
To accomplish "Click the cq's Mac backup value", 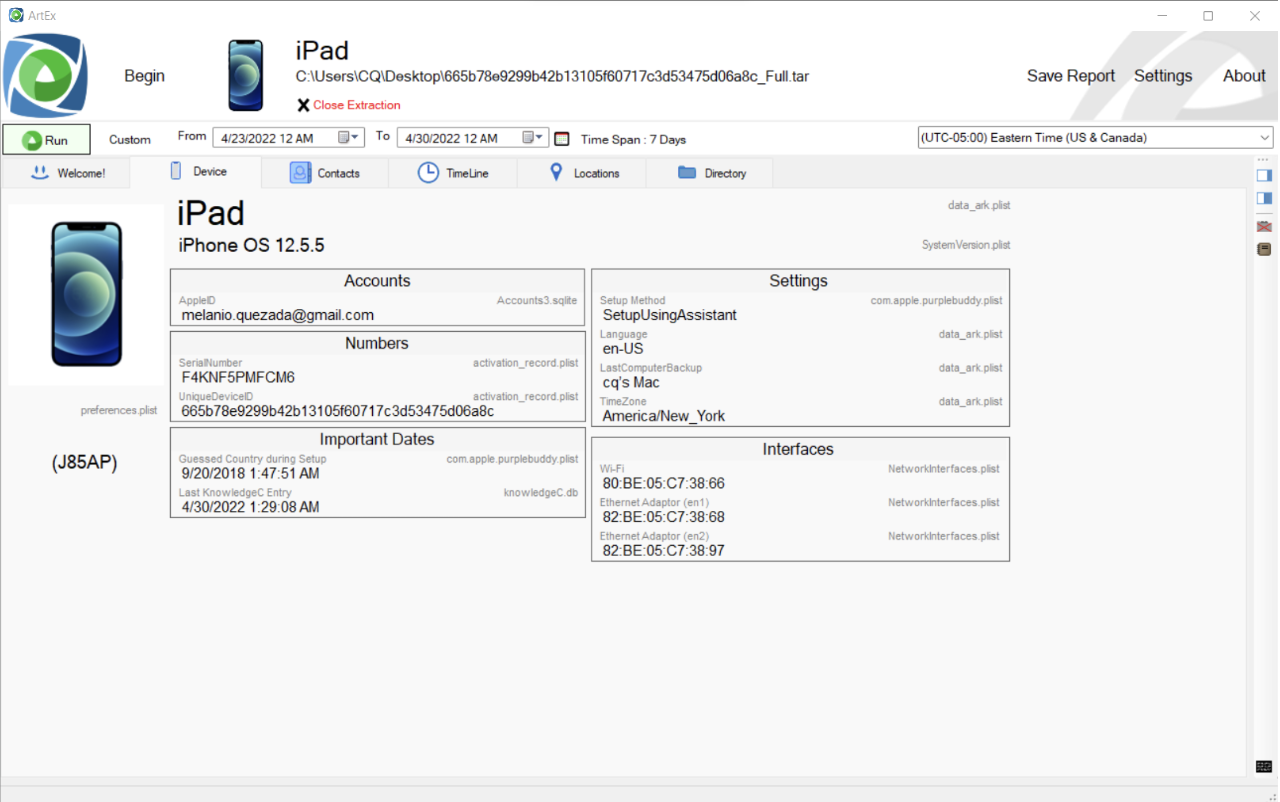I will [631, 382].
